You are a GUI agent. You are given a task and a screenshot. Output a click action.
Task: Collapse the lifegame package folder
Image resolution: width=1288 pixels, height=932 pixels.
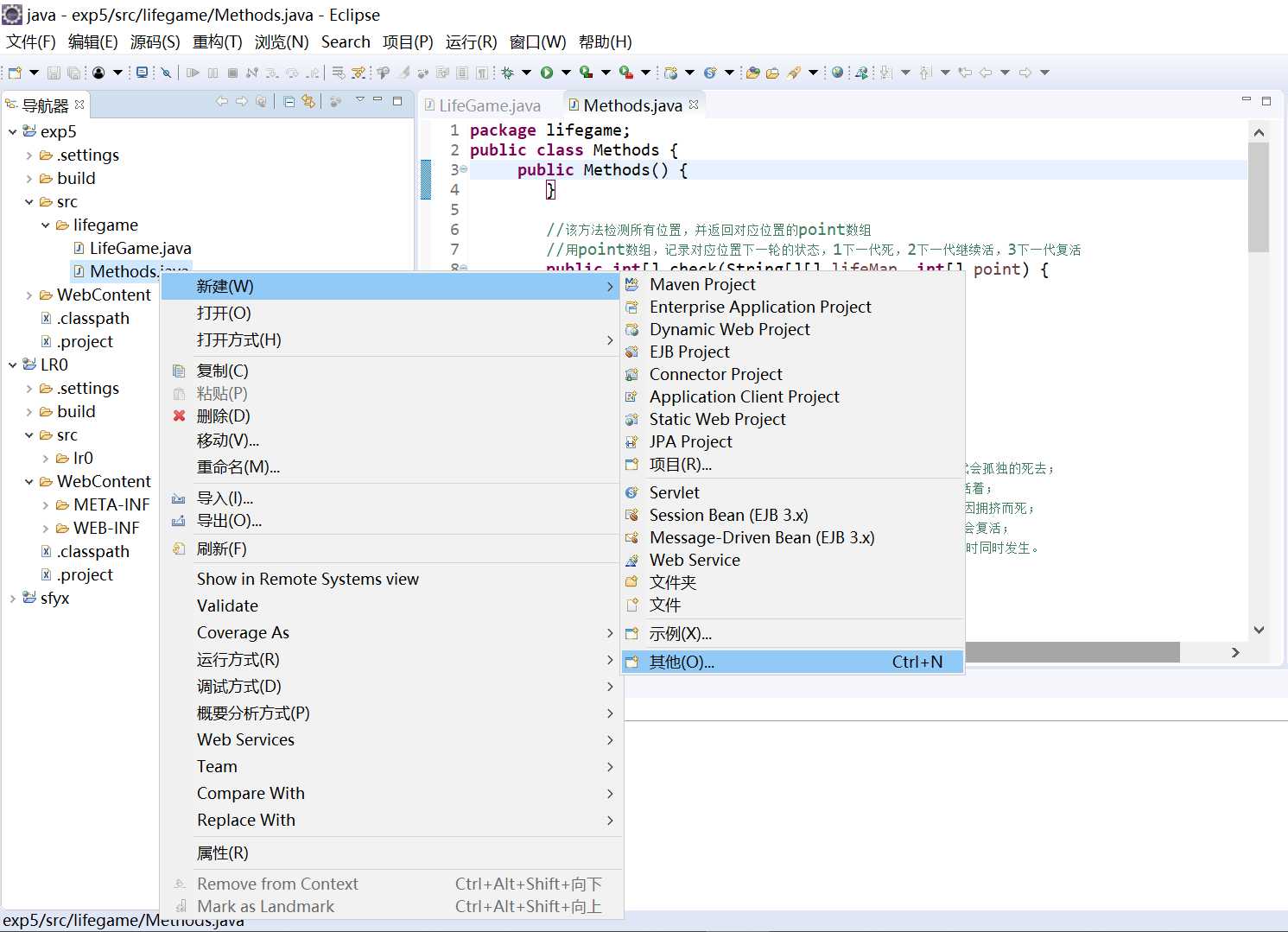point(46,225)
